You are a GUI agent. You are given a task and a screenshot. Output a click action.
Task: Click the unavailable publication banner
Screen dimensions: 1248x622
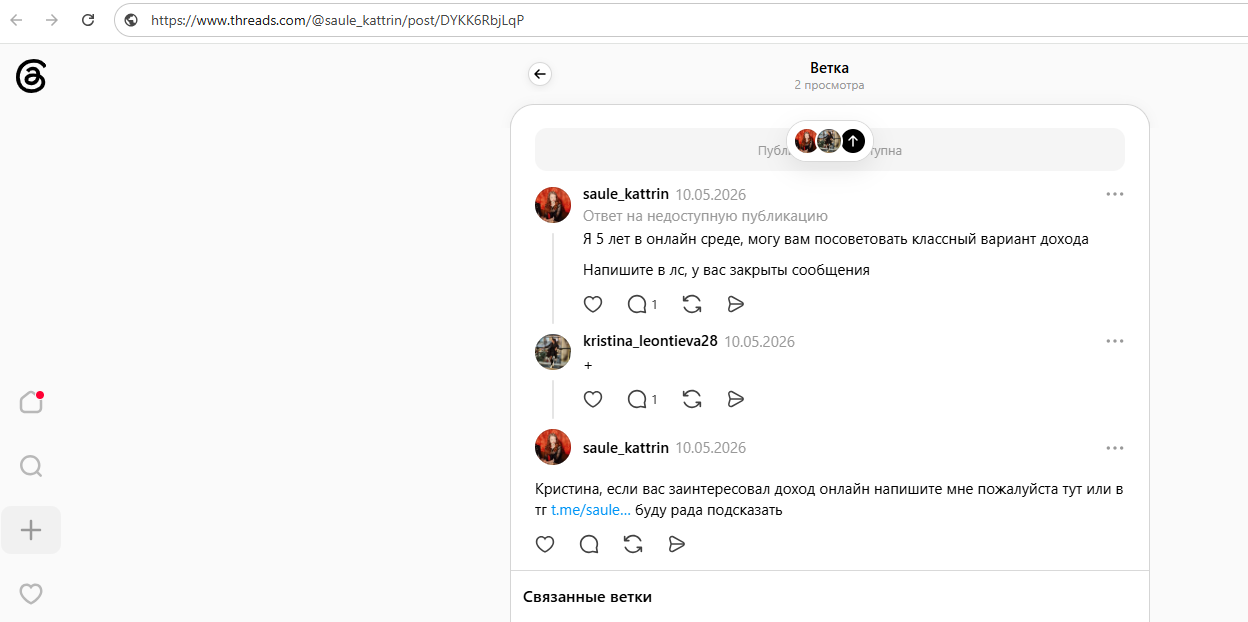pyautogui.click(x=830, y=150)
